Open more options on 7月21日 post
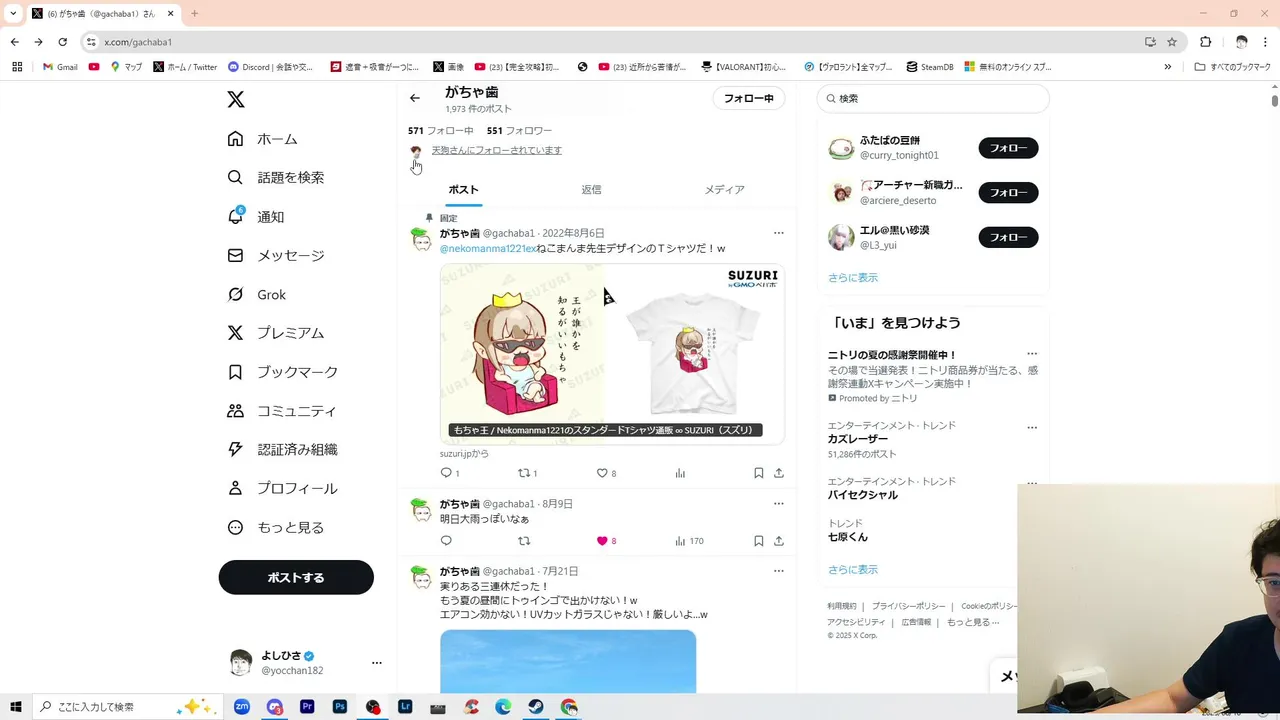This screenshot has height=720, width=1280. (778, 571)
